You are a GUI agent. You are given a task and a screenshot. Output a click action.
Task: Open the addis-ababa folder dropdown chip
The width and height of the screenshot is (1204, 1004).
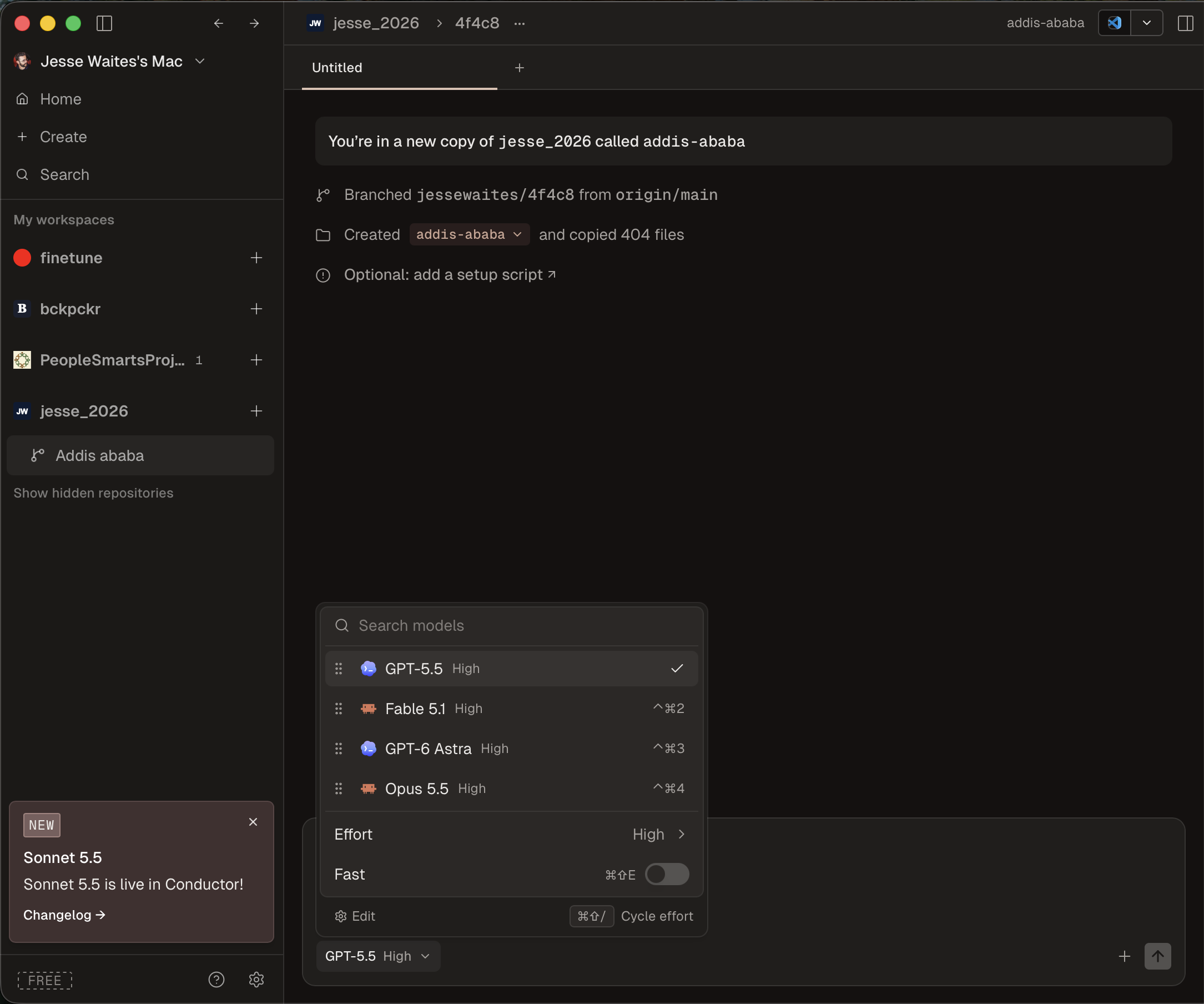point(469,235)
